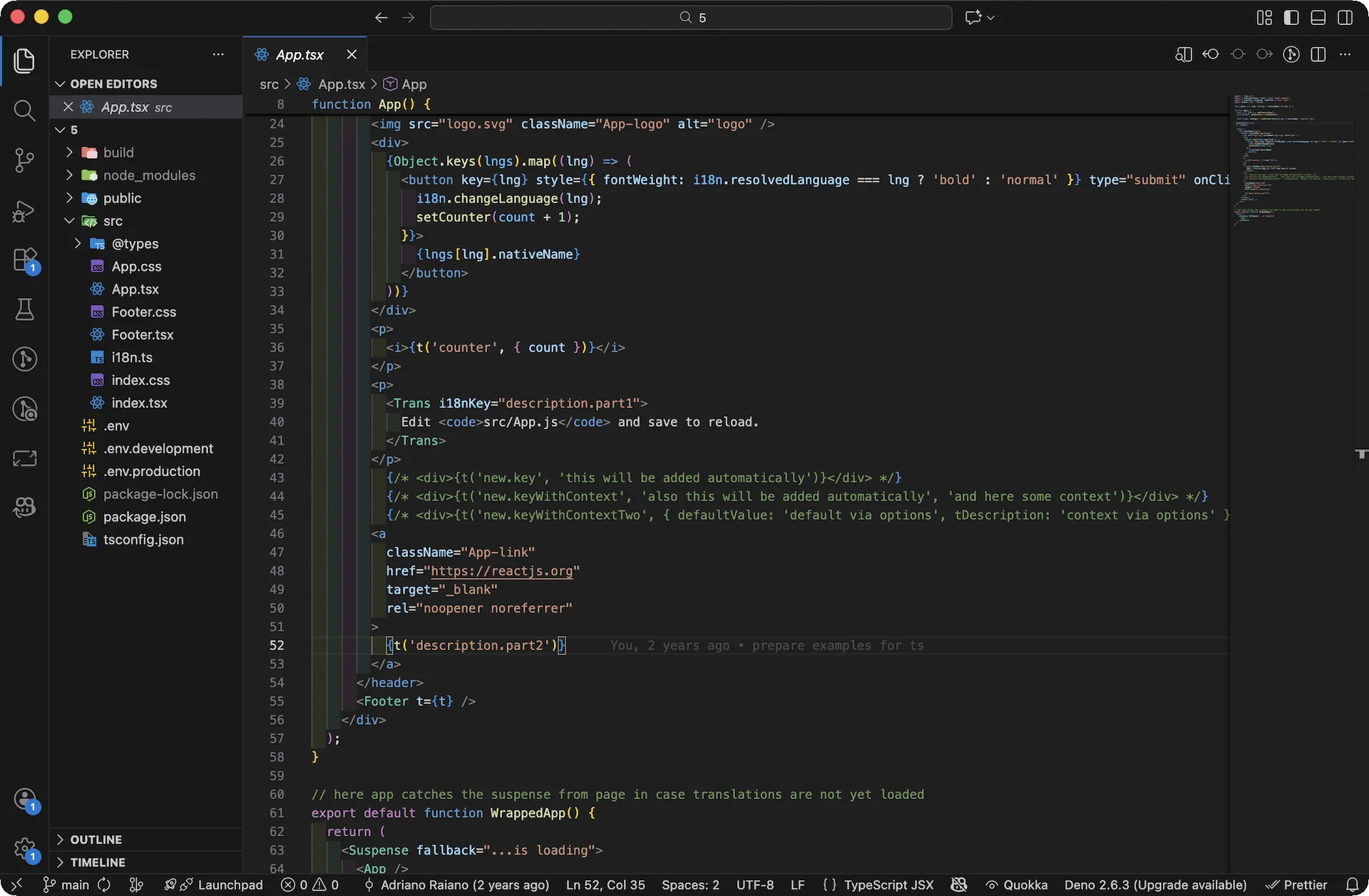This screenshot has height=896, width=1369.
Task: Open the https://reactjs.org link in code
Action: pyautogui.click(x=503, y=571)
